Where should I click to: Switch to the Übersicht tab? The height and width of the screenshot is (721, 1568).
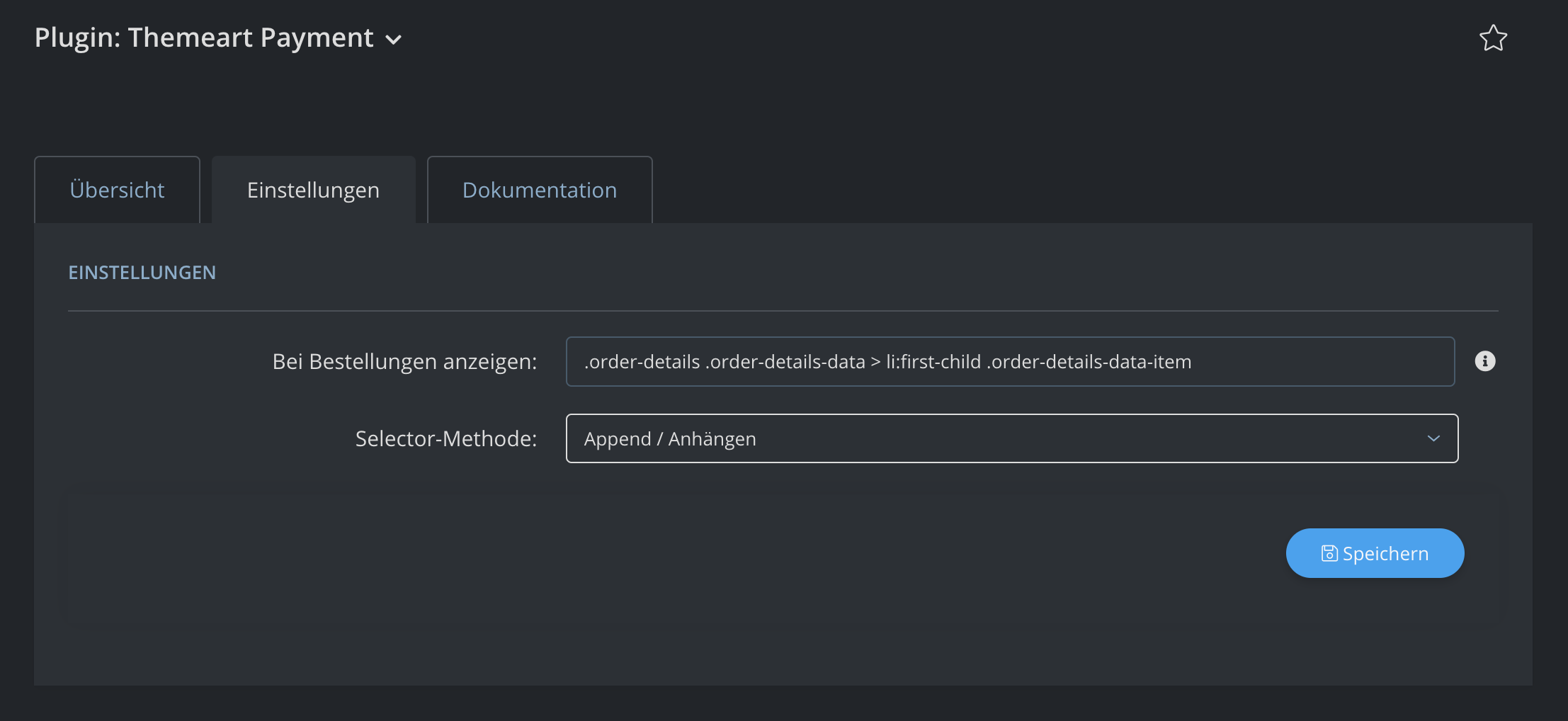coord(117,190)
